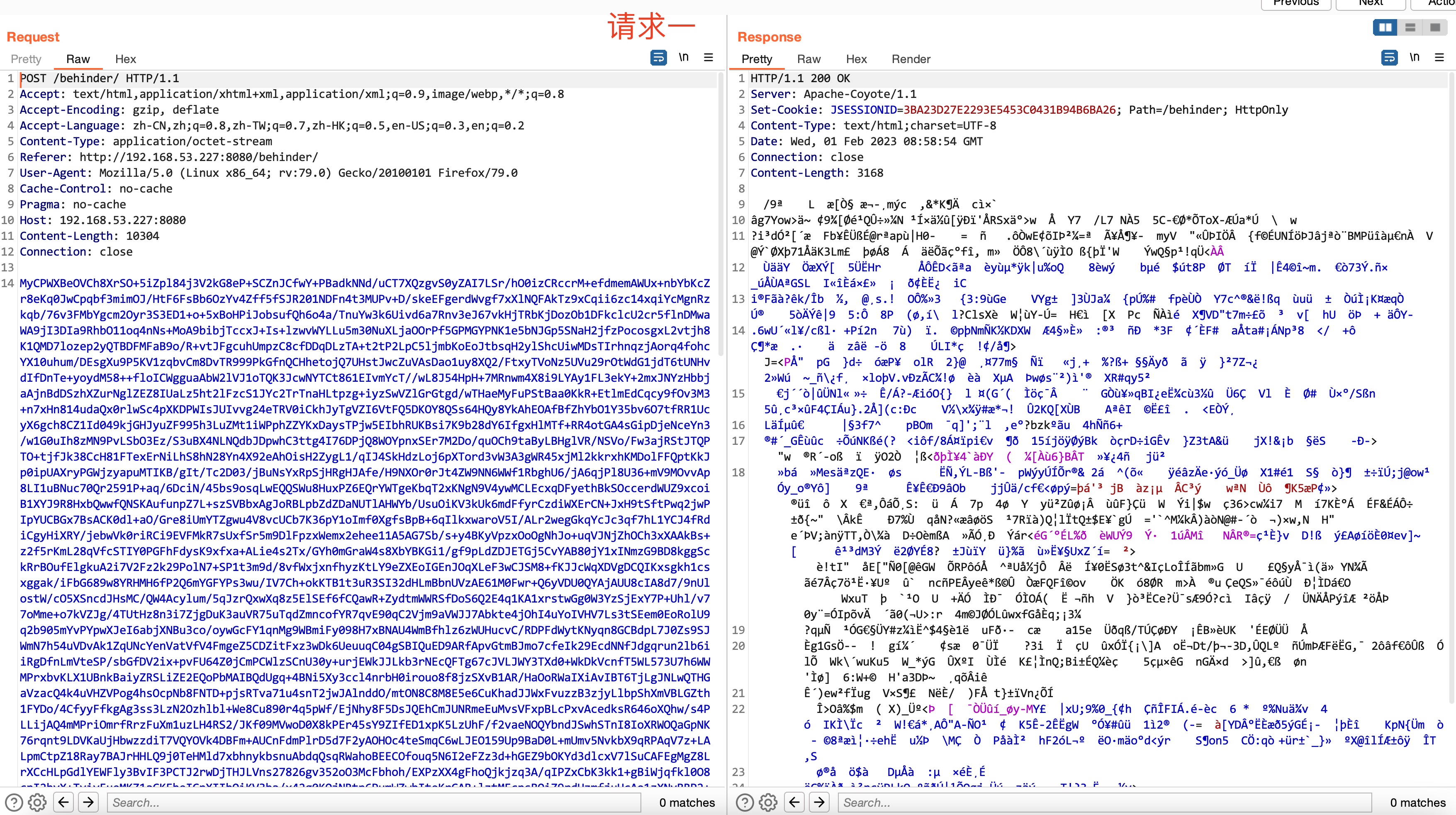Click the Previous button

(x=1296, y=3)
